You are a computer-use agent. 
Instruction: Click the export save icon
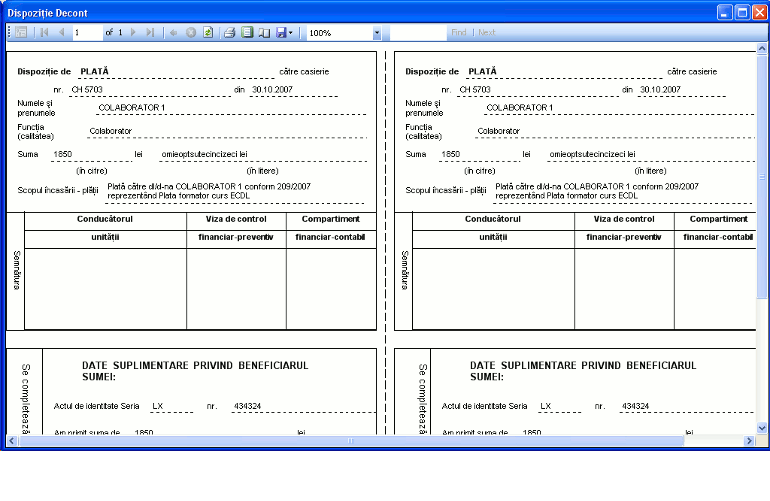click(281, 32)
